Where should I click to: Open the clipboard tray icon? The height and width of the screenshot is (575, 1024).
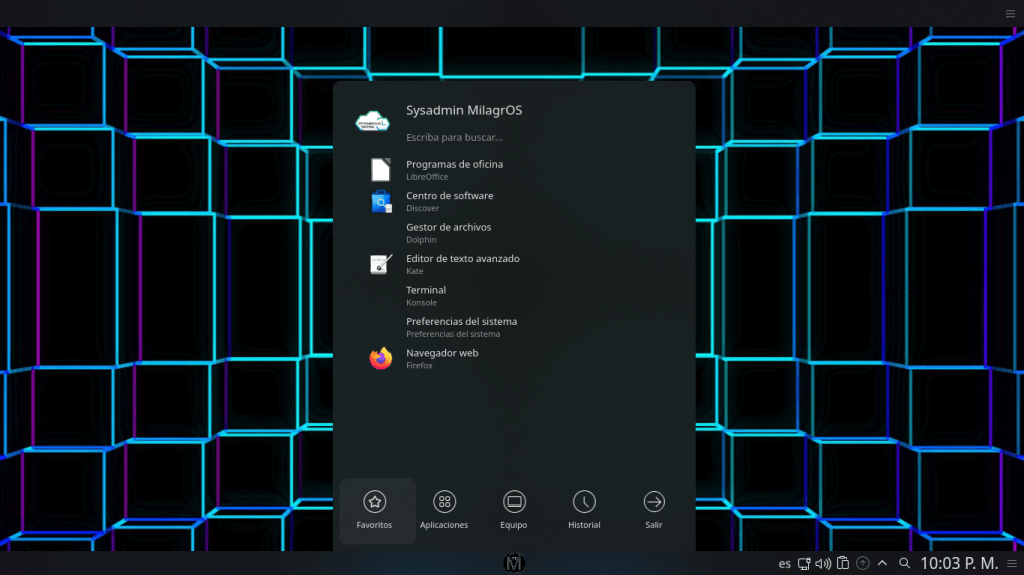tap(843, 564)
